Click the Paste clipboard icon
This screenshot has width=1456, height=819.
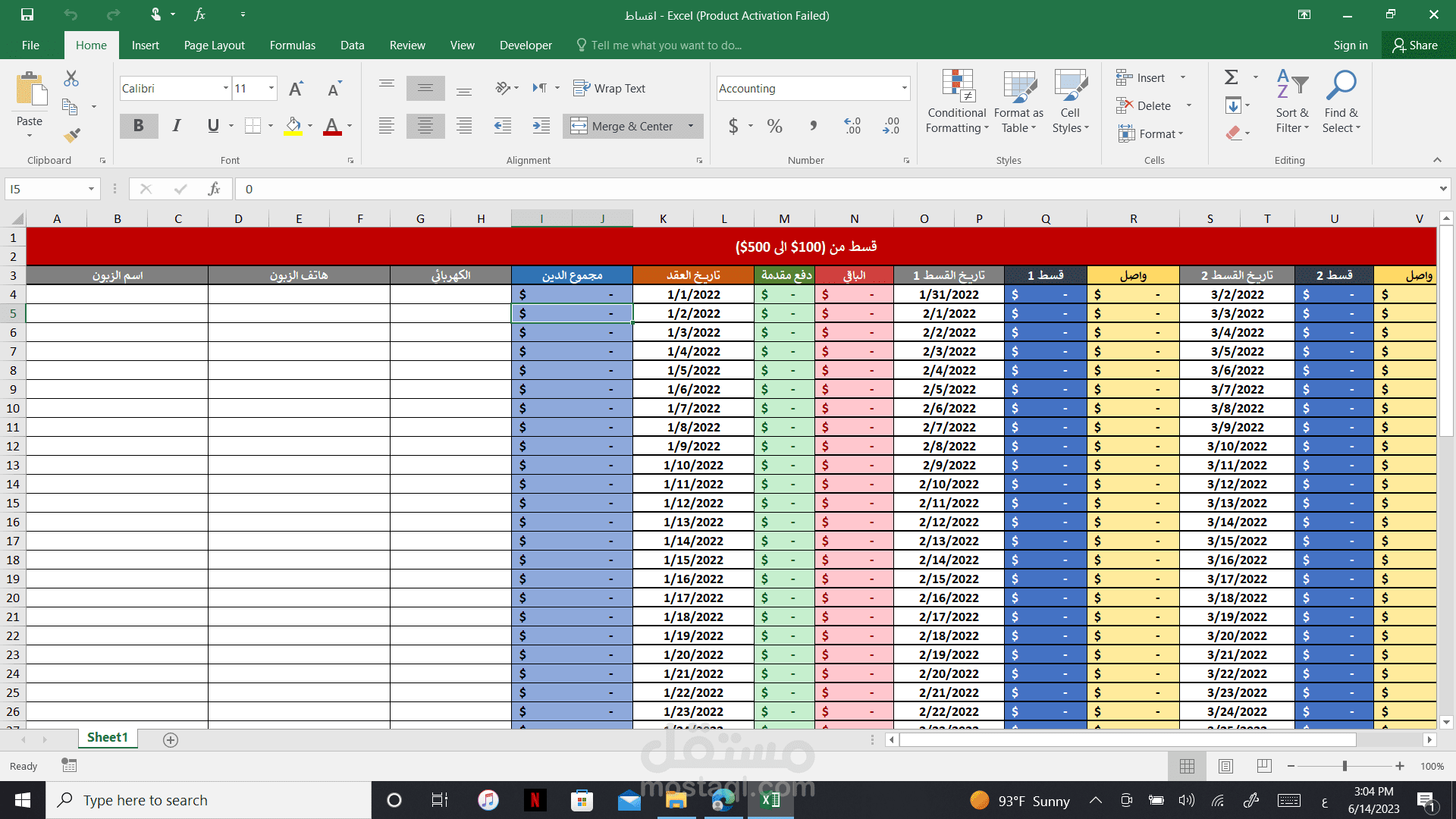pos(30,89)
